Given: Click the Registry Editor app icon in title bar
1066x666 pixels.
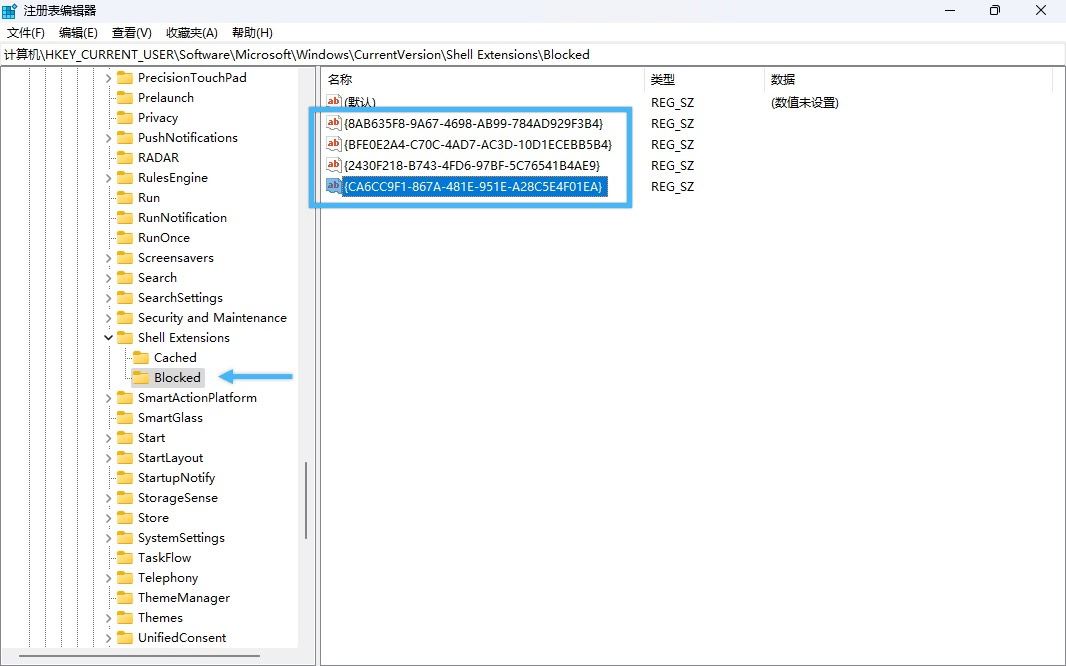Looking at the screenshot, I should [10, 11].
